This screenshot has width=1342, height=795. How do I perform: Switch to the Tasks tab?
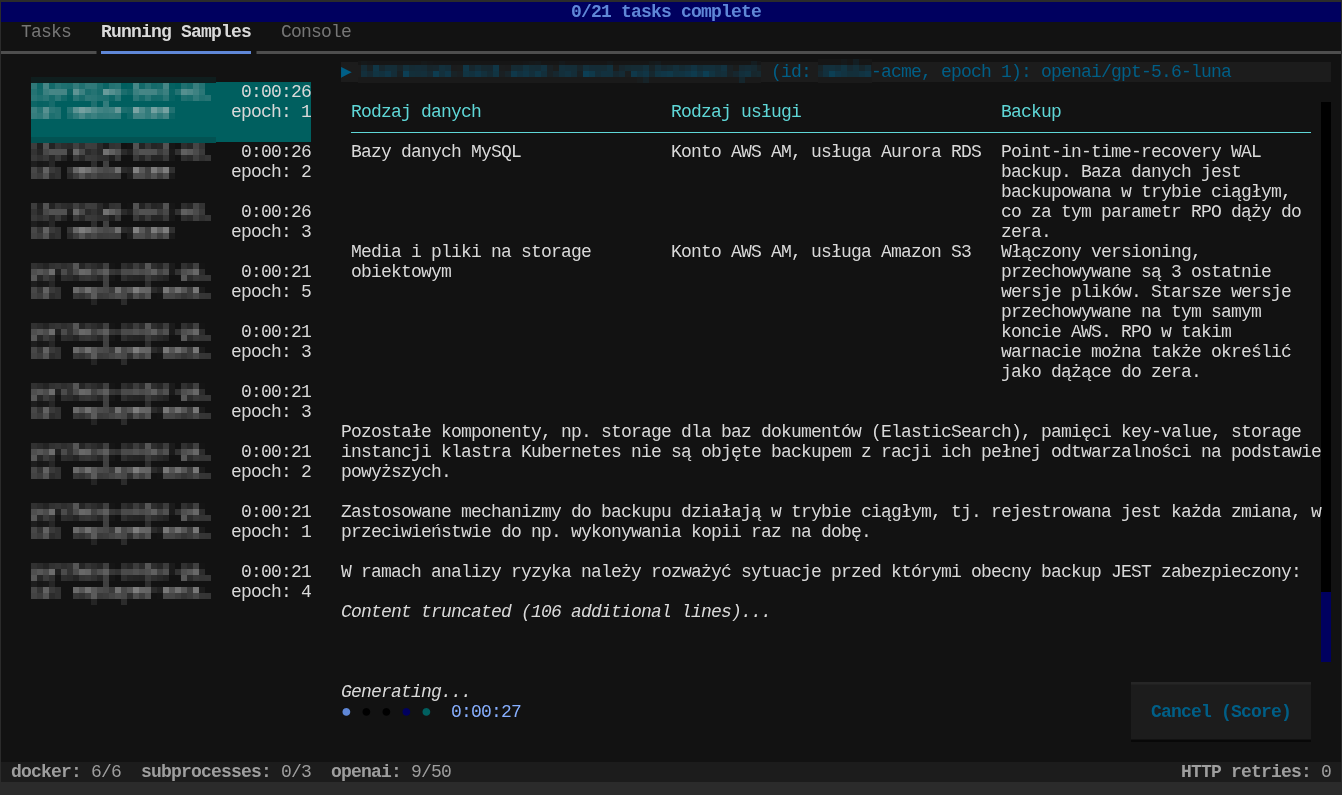coord(46,32)
